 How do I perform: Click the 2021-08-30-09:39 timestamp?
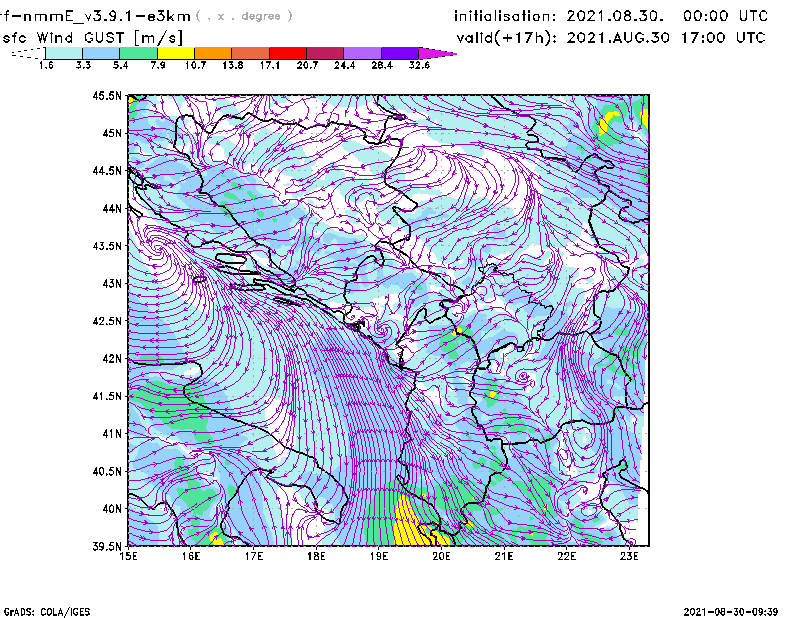point(731,612)
